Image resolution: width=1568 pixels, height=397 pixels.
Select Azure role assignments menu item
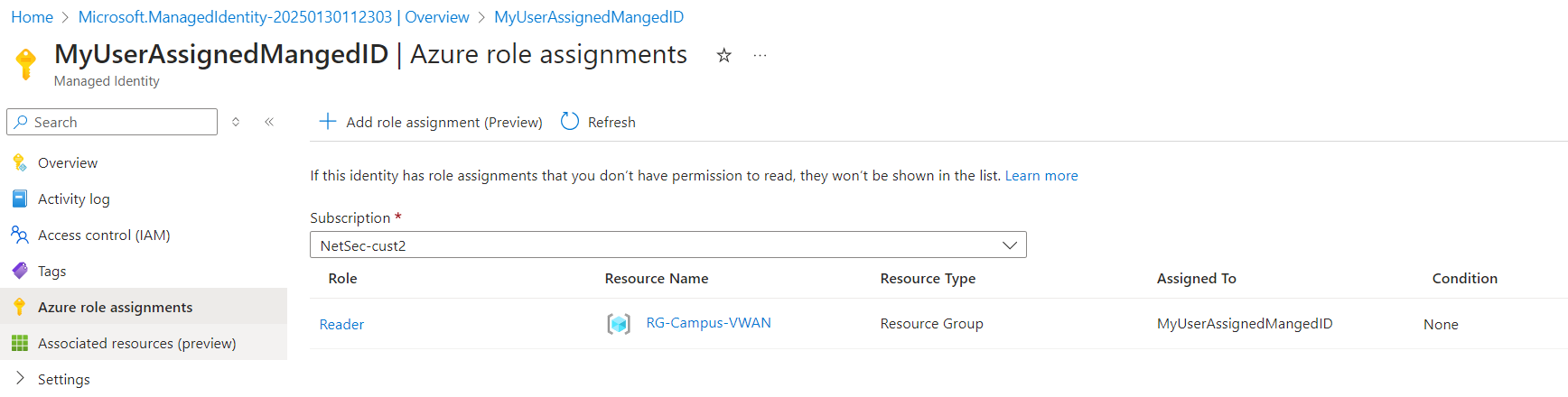coord(115,308)
